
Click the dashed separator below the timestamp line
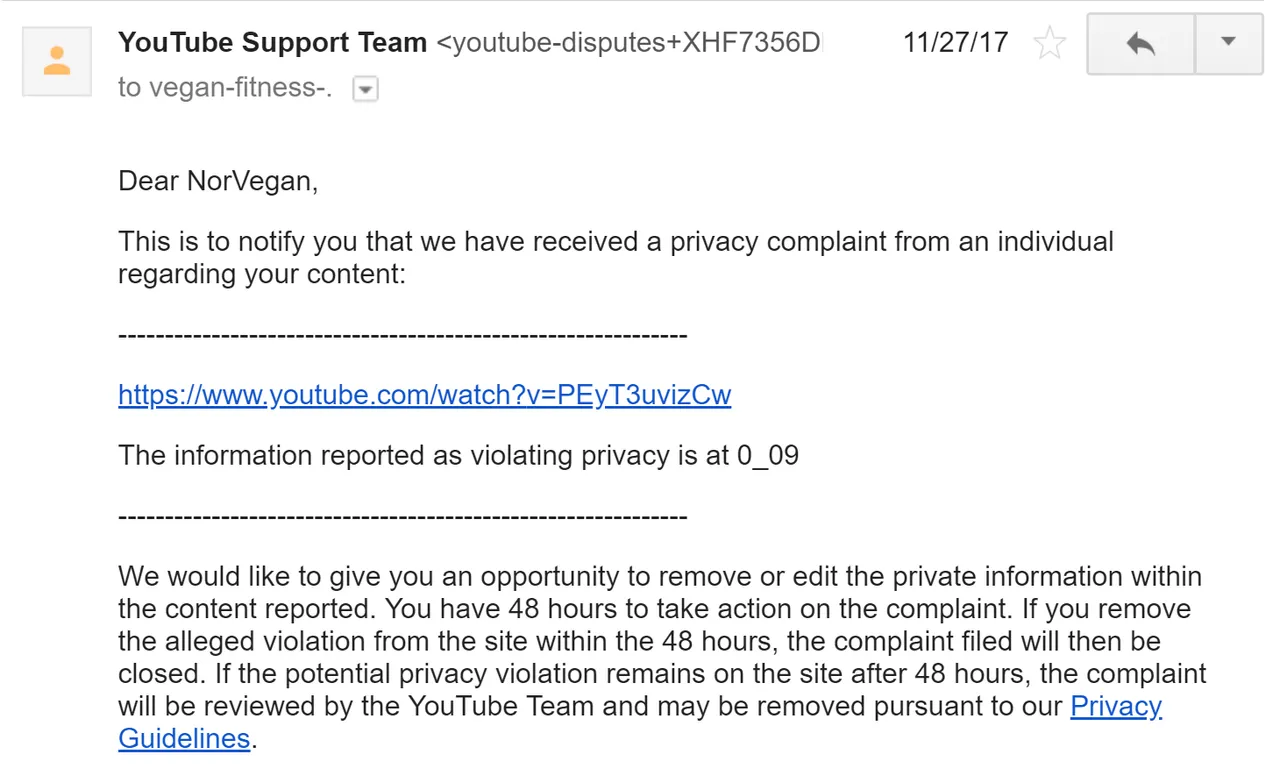click(402, 517)
